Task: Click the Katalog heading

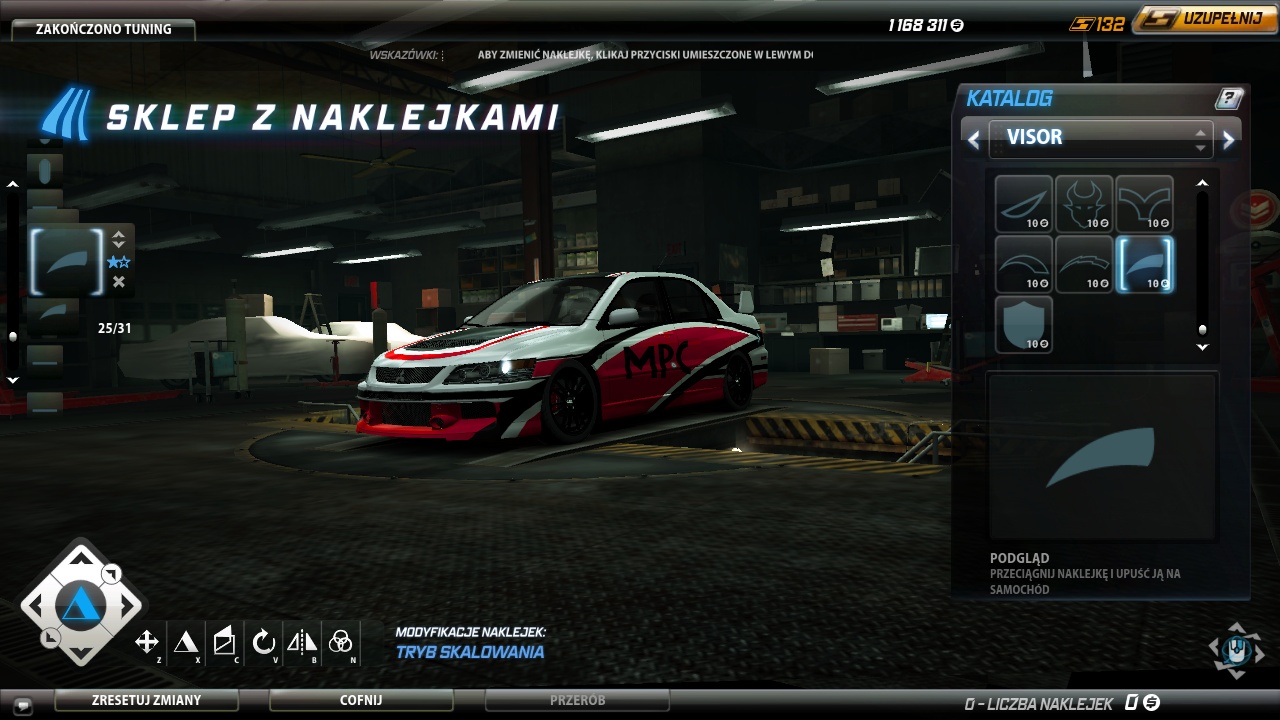Action: 1009,98
